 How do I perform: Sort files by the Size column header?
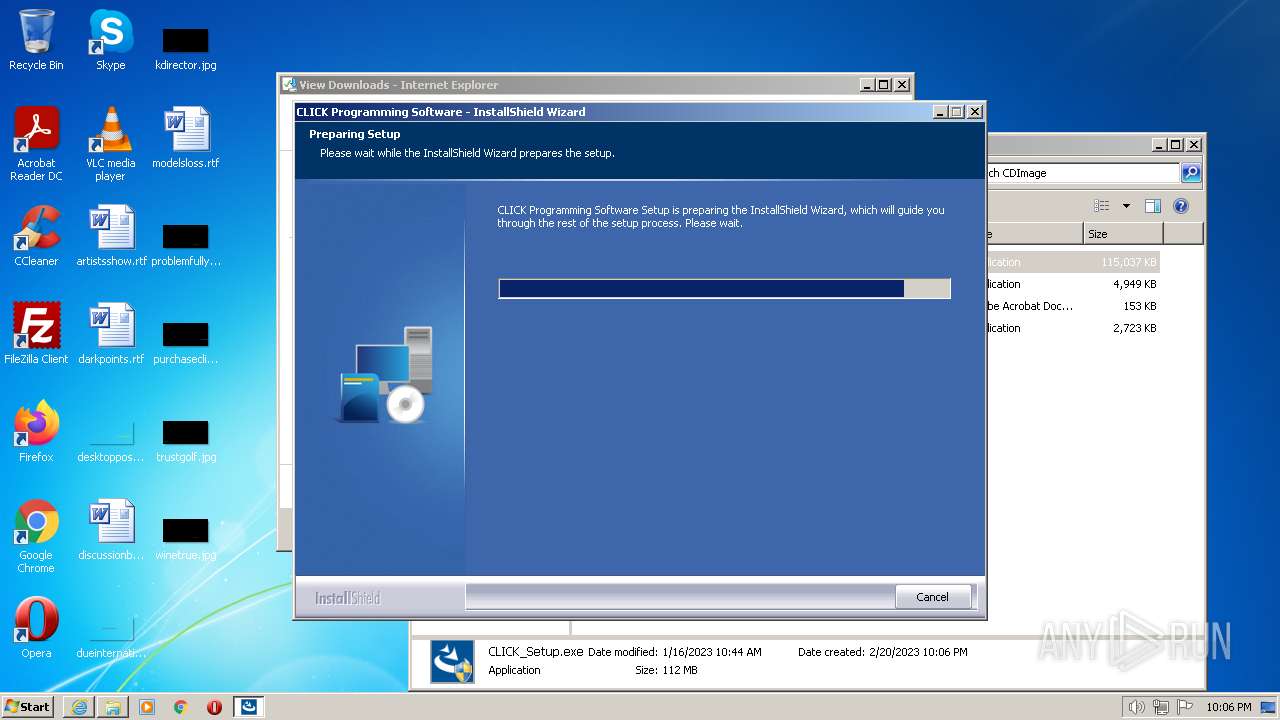1123,234
